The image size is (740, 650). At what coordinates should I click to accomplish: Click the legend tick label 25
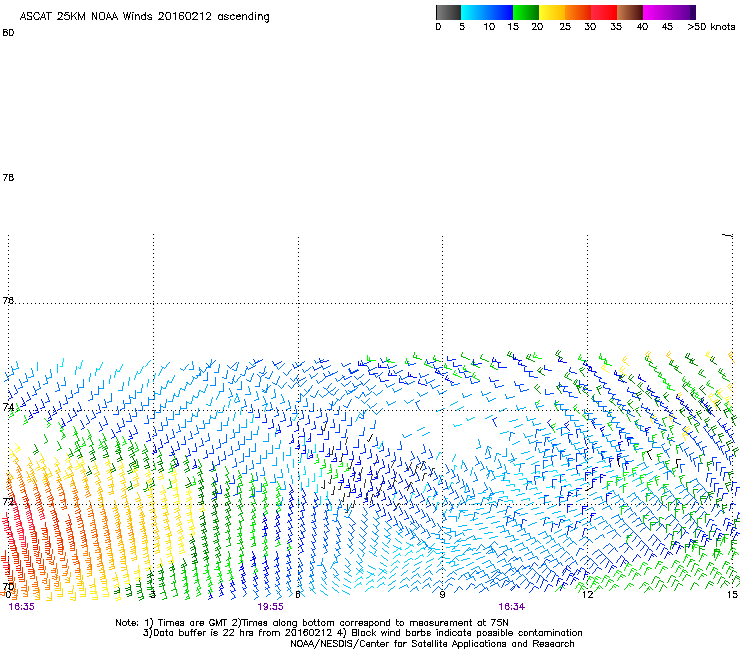click(565, 27)
